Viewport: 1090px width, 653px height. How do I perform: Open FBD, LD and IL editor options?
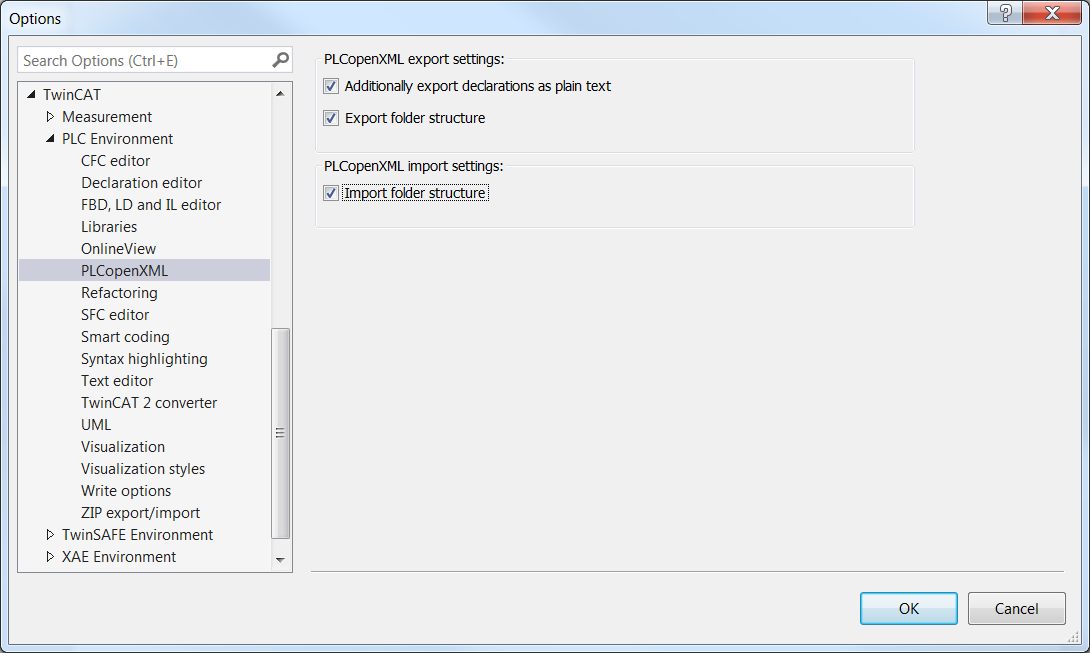[151, 205]
